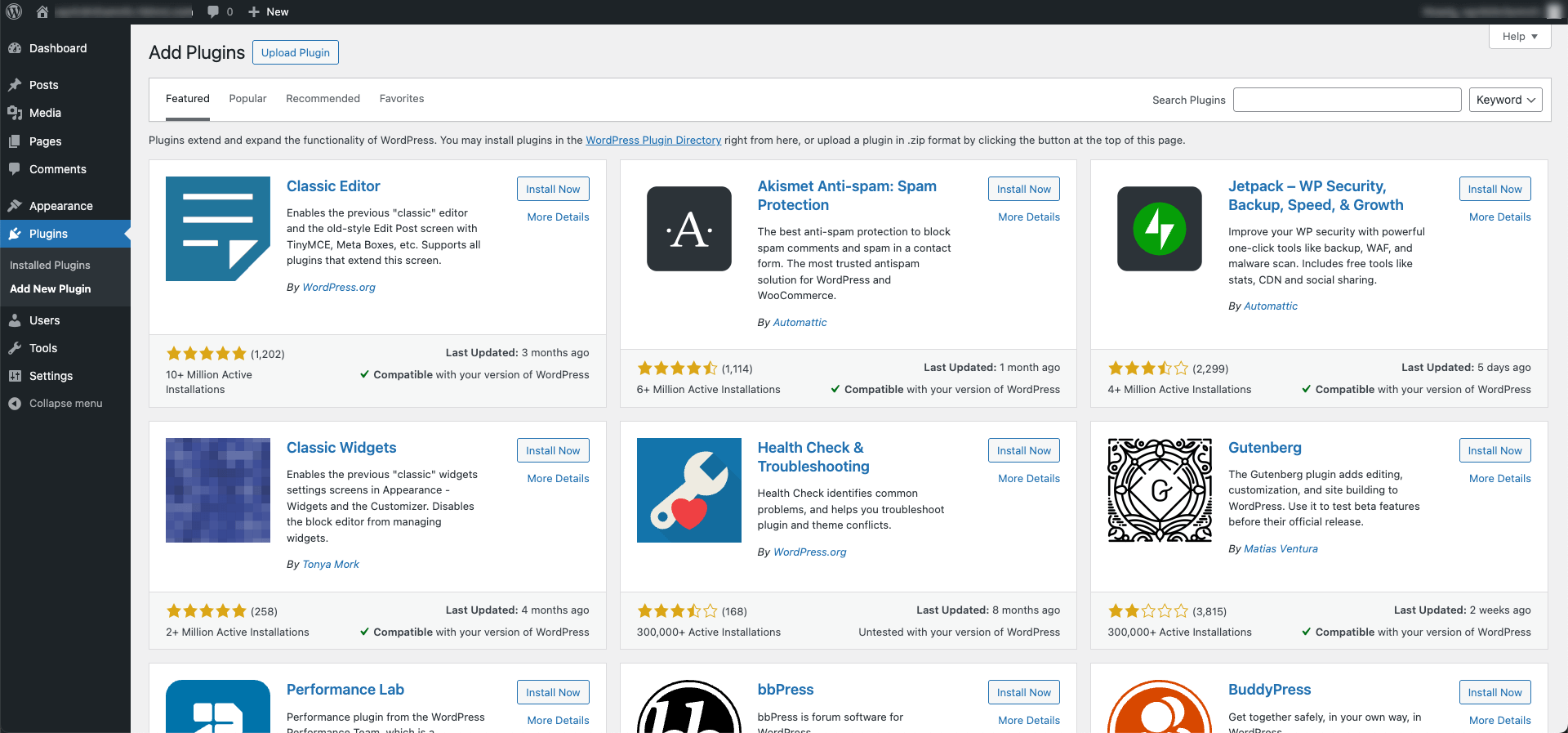Image resolution: width=1568 pixels, height=733 pixels.
Task: Expand the Help panel
Action: [x=1519, y=37]
